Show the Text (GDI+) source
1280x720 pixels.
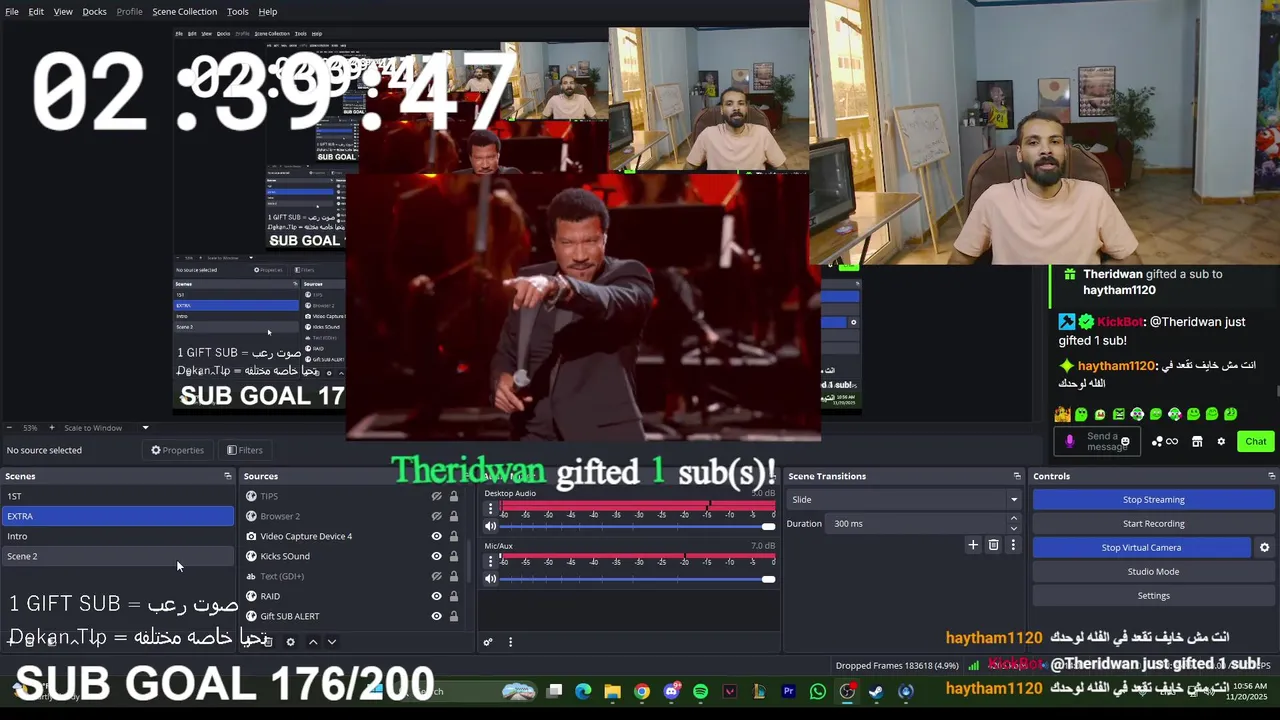click(x=436, y=576)
